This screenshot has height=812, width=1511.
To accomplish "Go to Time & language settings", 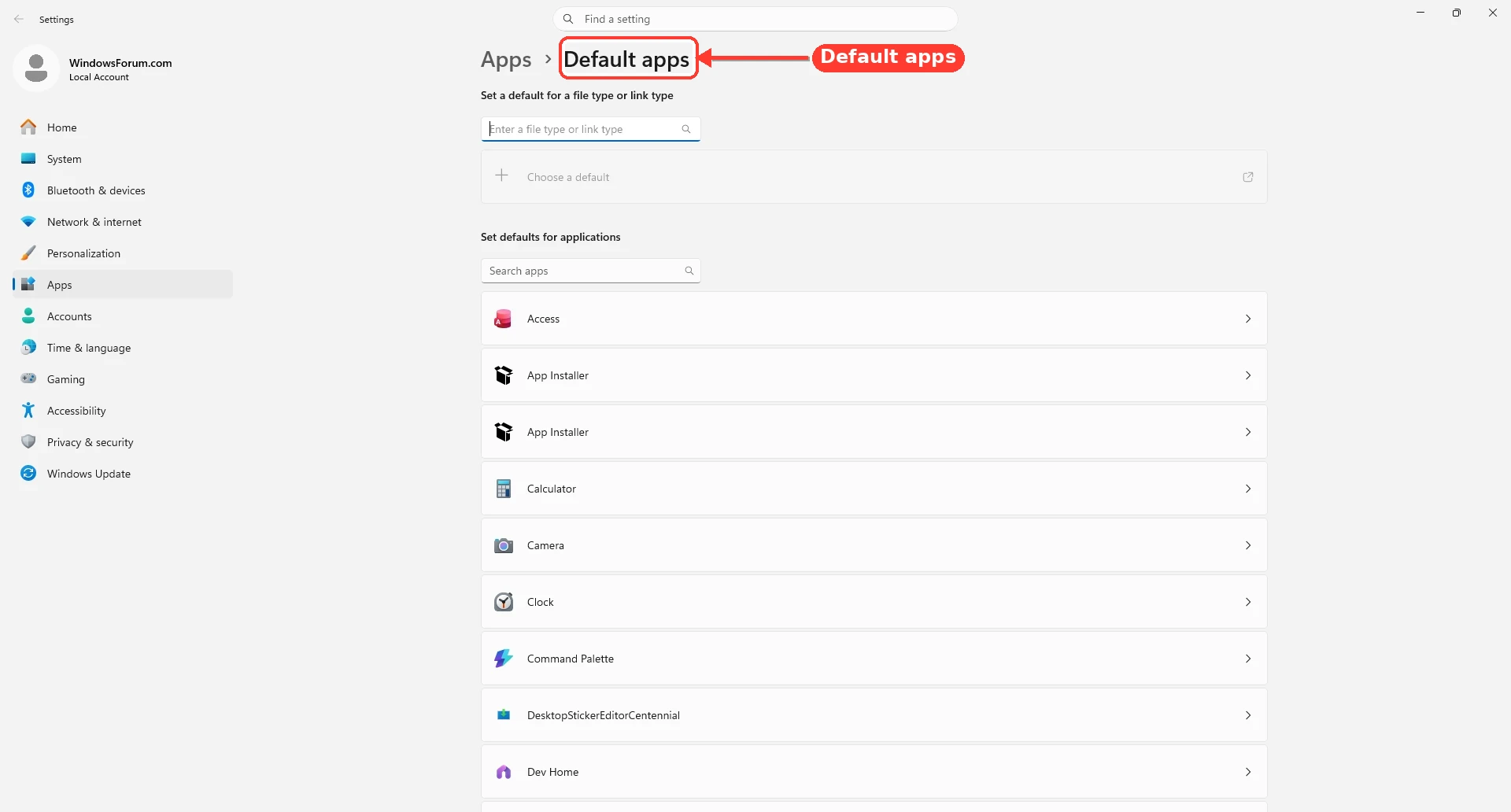I will point(123,348).
